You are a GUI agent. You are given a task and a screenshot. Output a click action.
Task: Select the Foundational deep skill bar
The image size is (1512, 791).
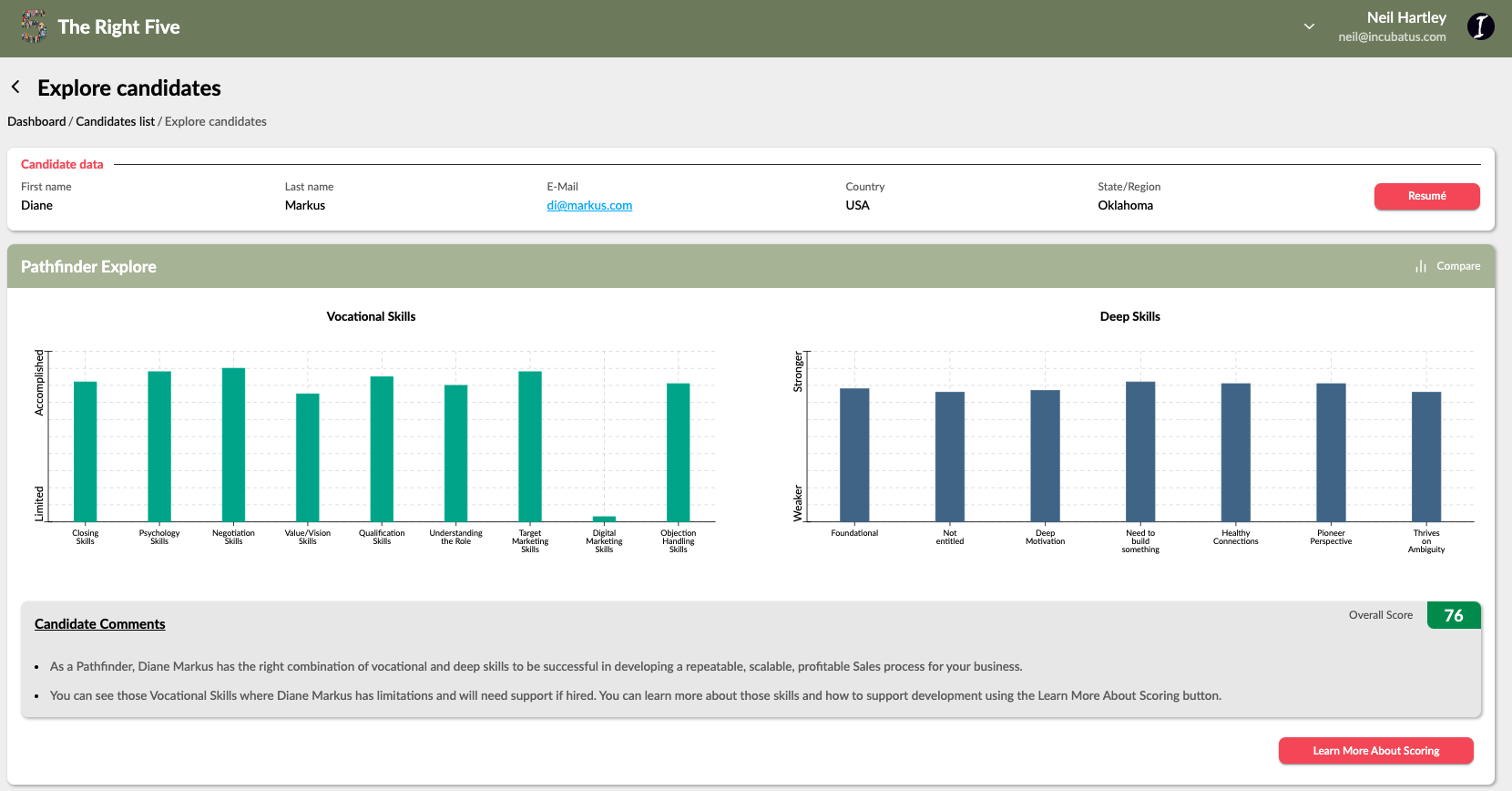(x=854, y=455)
